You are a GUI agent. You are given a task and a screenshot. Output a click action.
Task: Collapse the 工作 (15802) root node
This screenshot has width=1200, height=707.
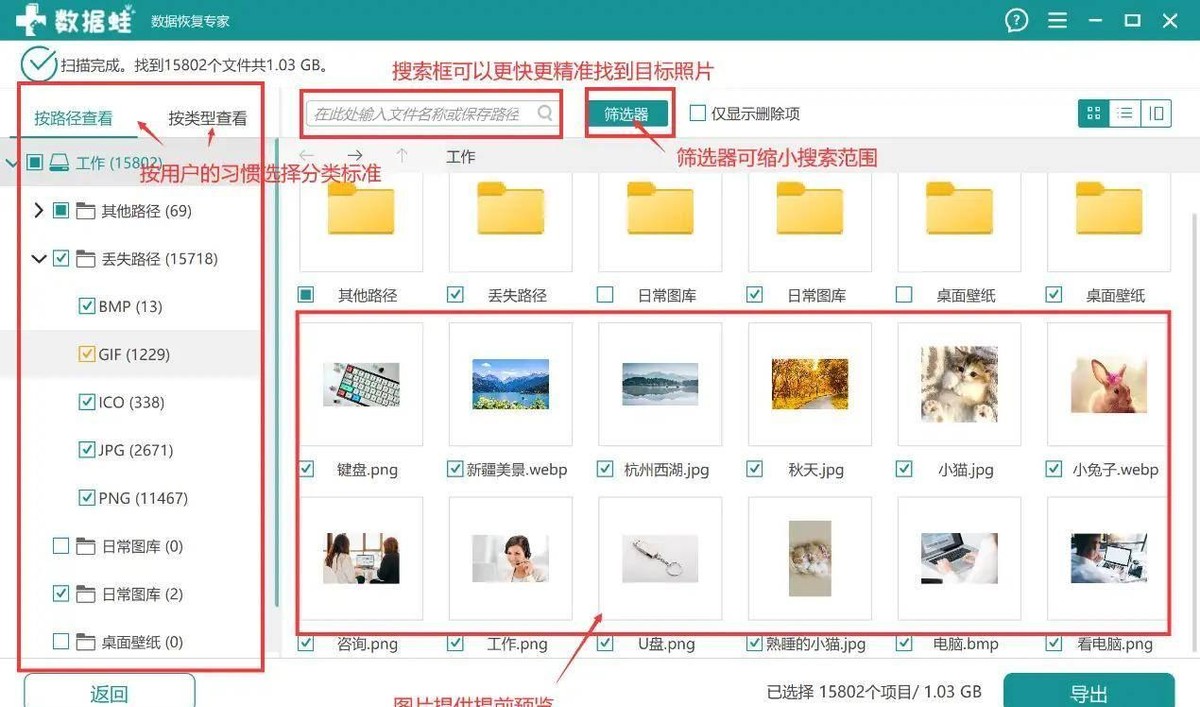coord(11,163)
